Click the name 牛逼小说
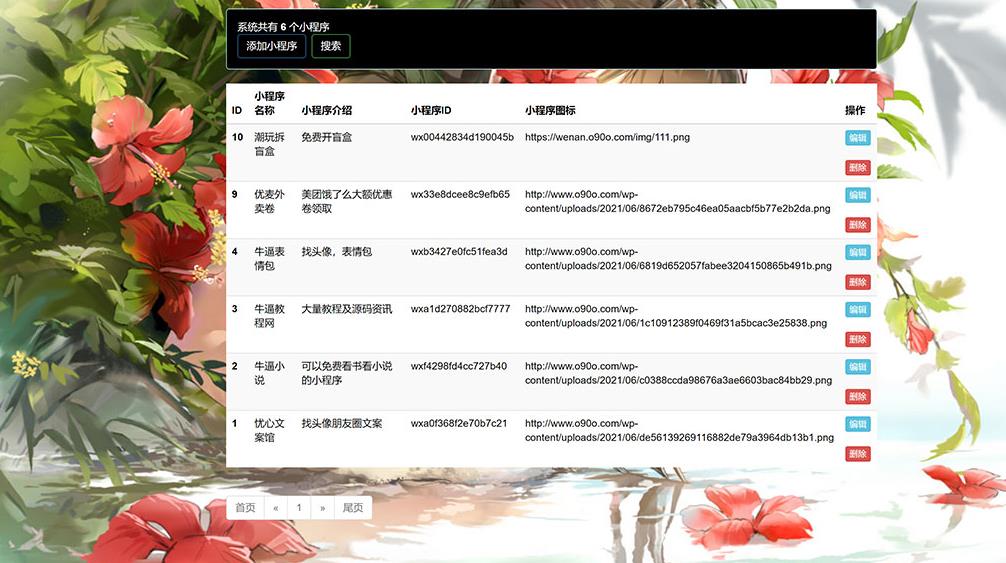Image resolution: width=1006 pixels, height=563 pixels. pos(269,373)
